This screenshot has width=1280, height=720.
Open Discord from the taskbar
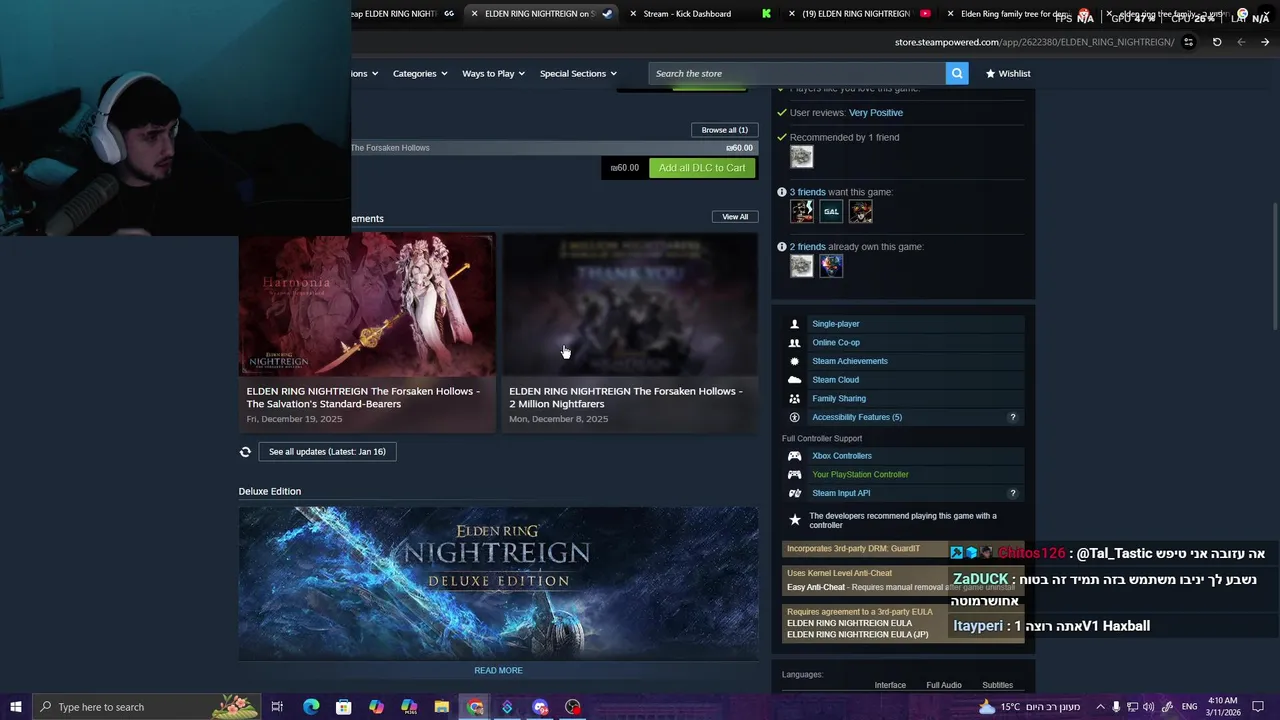[540, 707]
